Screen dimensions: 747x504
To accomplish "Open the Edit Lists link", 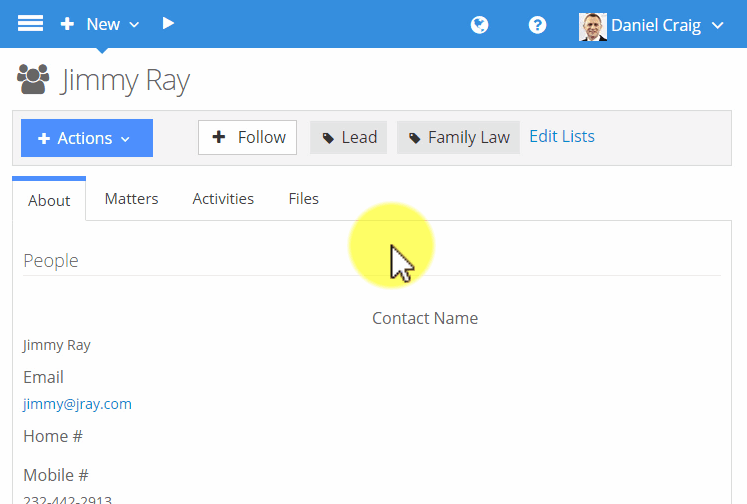I will (562, 136).
